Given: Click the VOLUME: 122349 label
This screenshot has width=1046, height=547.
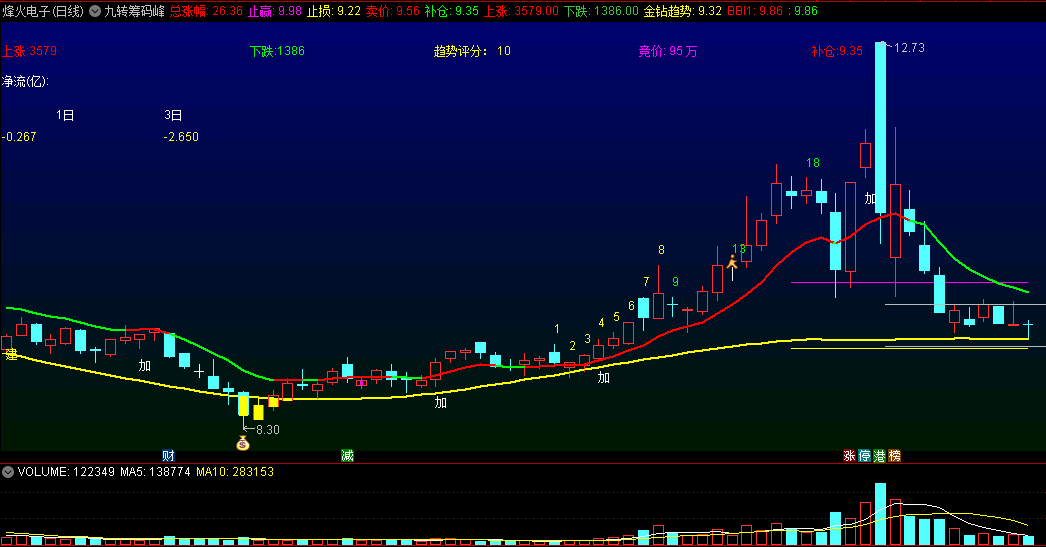Looking at the screenshot, I should pyautogui.click(x=67, y=472).
